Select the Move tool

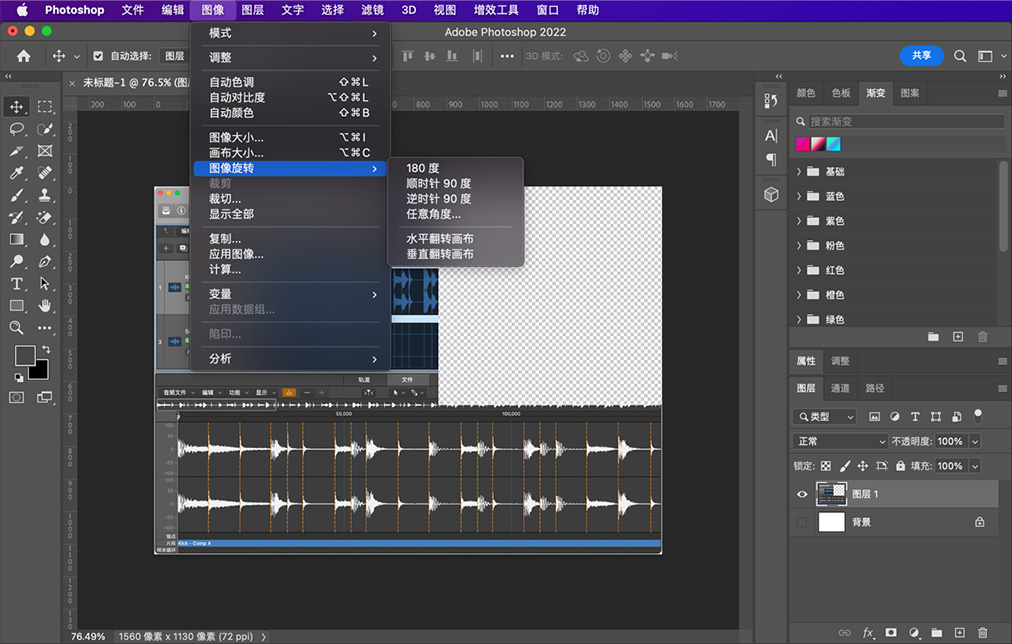point(16,106)
